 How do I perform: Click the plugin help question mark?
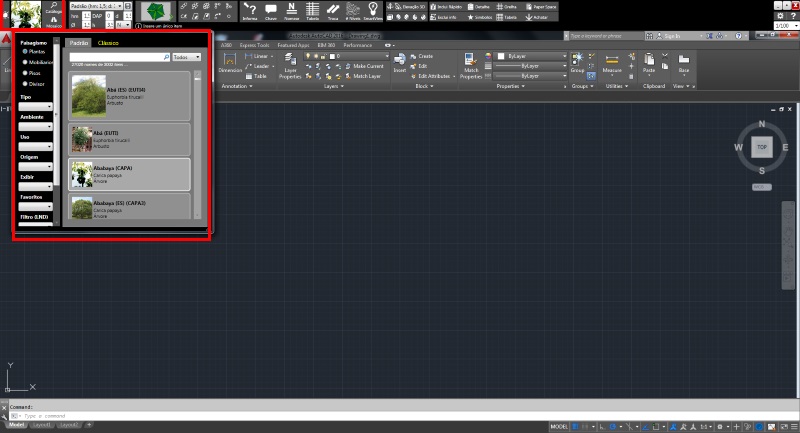[x=793, y=16]
